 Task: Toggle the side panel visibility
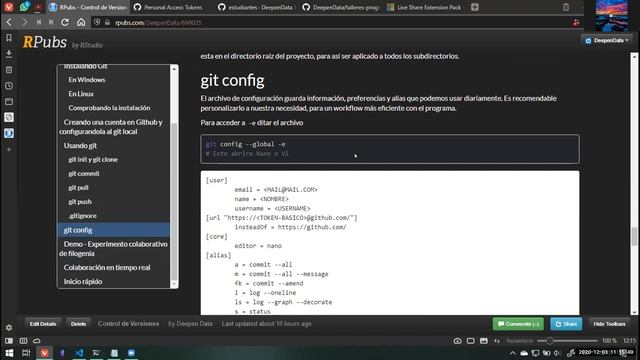pyautogui.click(x=9, y=340)
